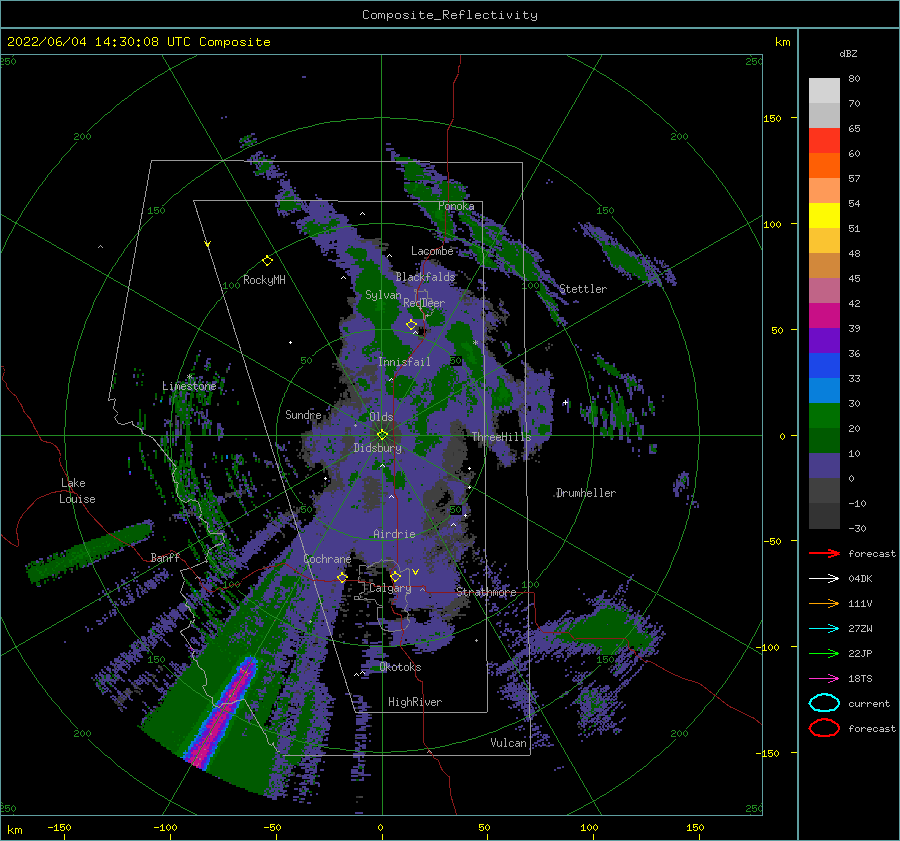Click the Okotoks town label
900x841 pixels.
pos(400,667)
